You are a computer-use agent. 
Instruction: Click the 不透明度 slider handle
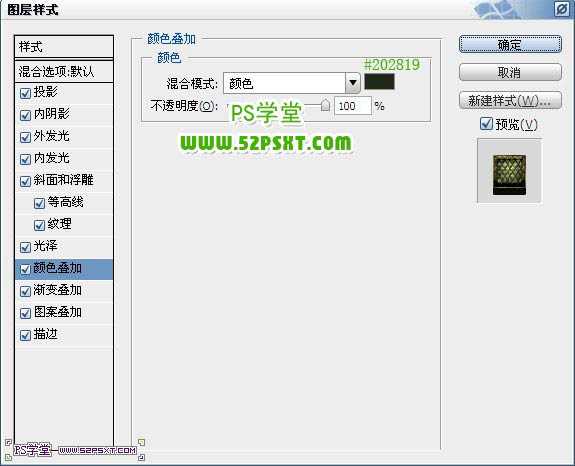tap(325, 105)
